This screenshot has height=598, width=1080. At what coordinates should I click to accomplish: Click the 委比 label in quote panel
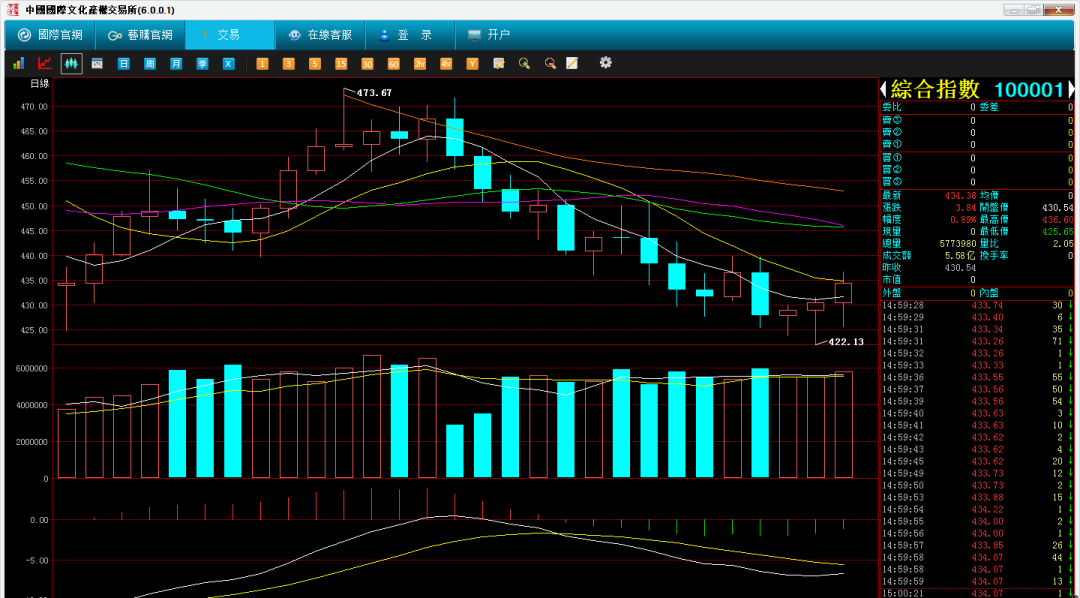(x=891, y=107)
